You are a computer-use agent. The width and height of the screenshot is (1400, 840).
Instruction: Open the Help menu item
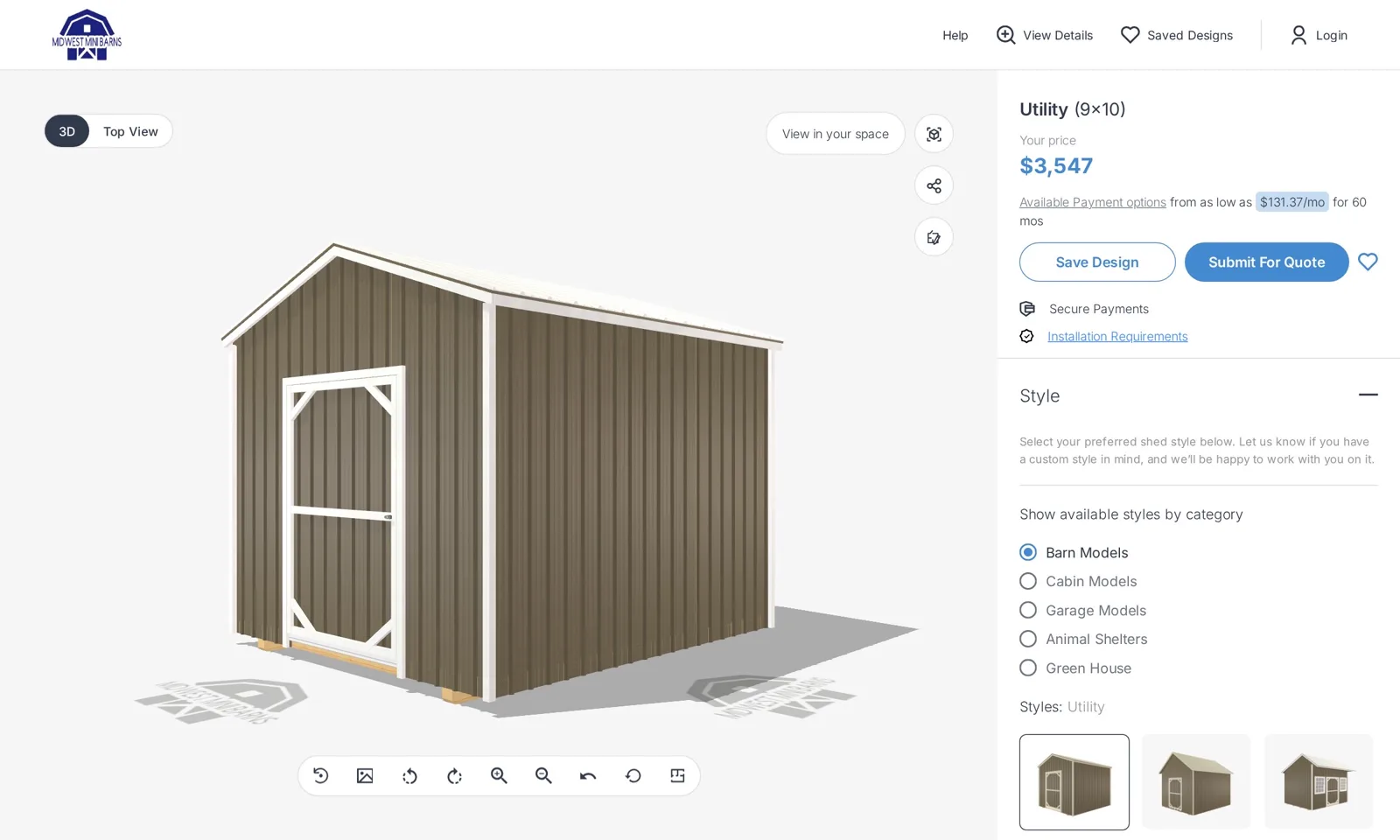click(x=955, y=35)
